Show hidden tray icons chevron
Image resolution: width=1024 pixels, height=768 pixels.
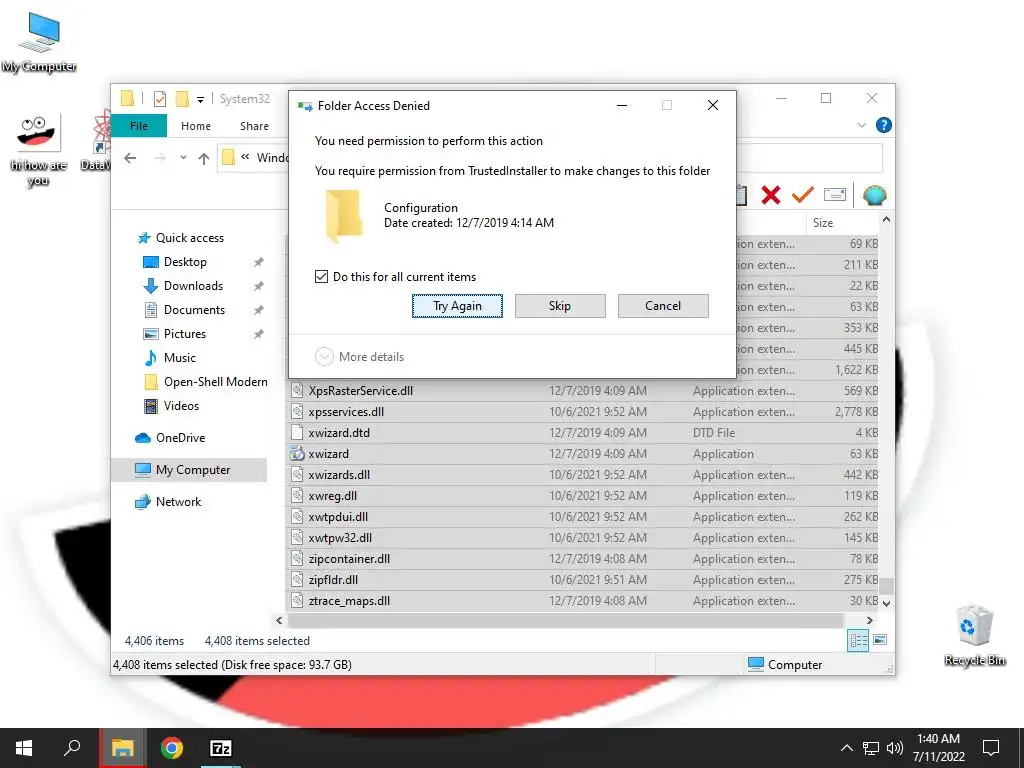click(x=846, y=748)
